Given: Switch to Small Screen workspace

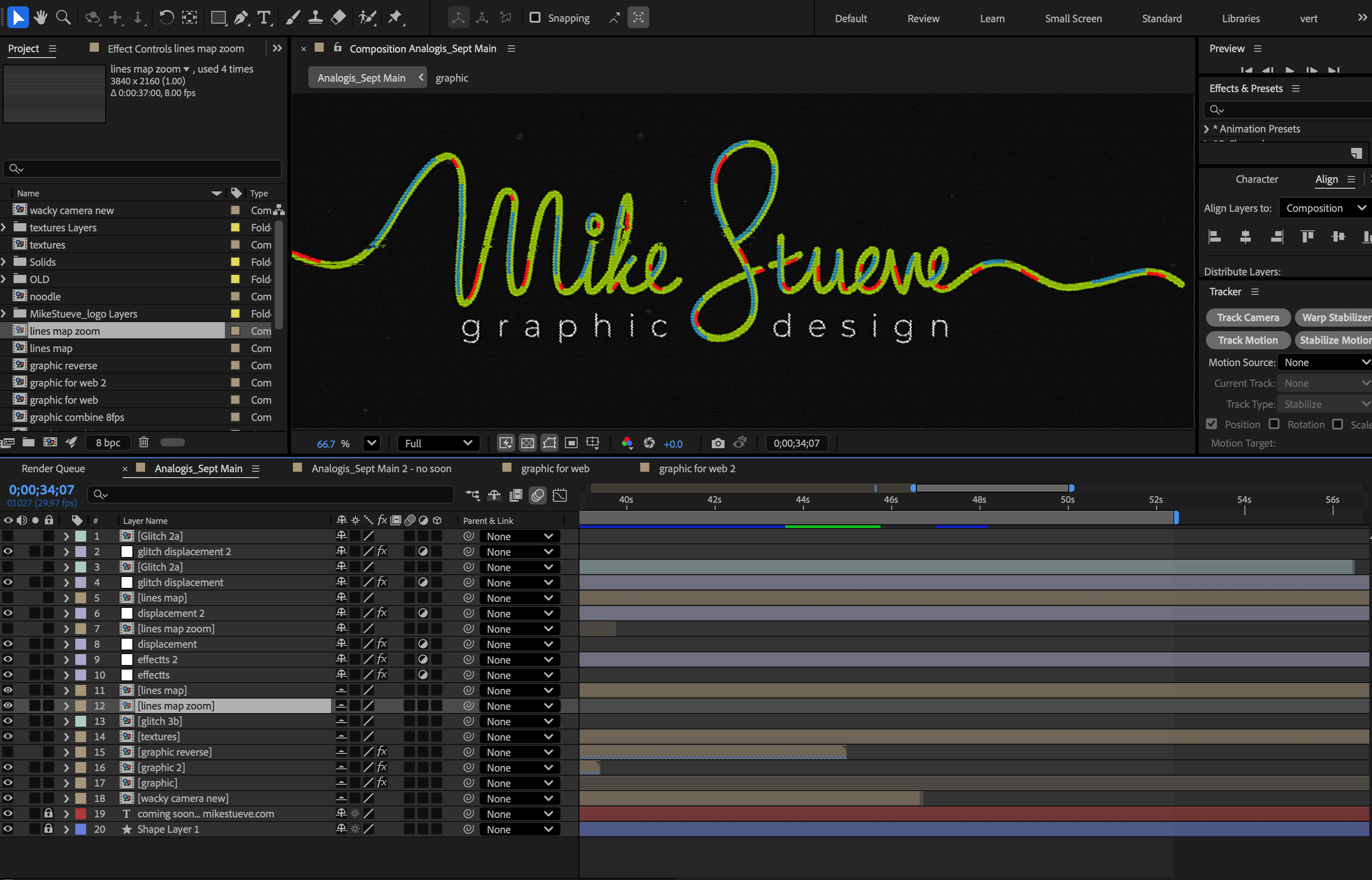Looking at the screenshot, I should (1073, 18).
